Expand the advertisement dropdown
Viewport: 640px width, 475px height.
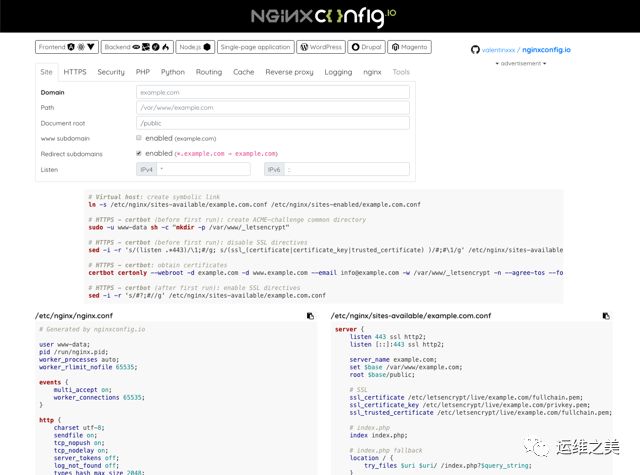521,63
